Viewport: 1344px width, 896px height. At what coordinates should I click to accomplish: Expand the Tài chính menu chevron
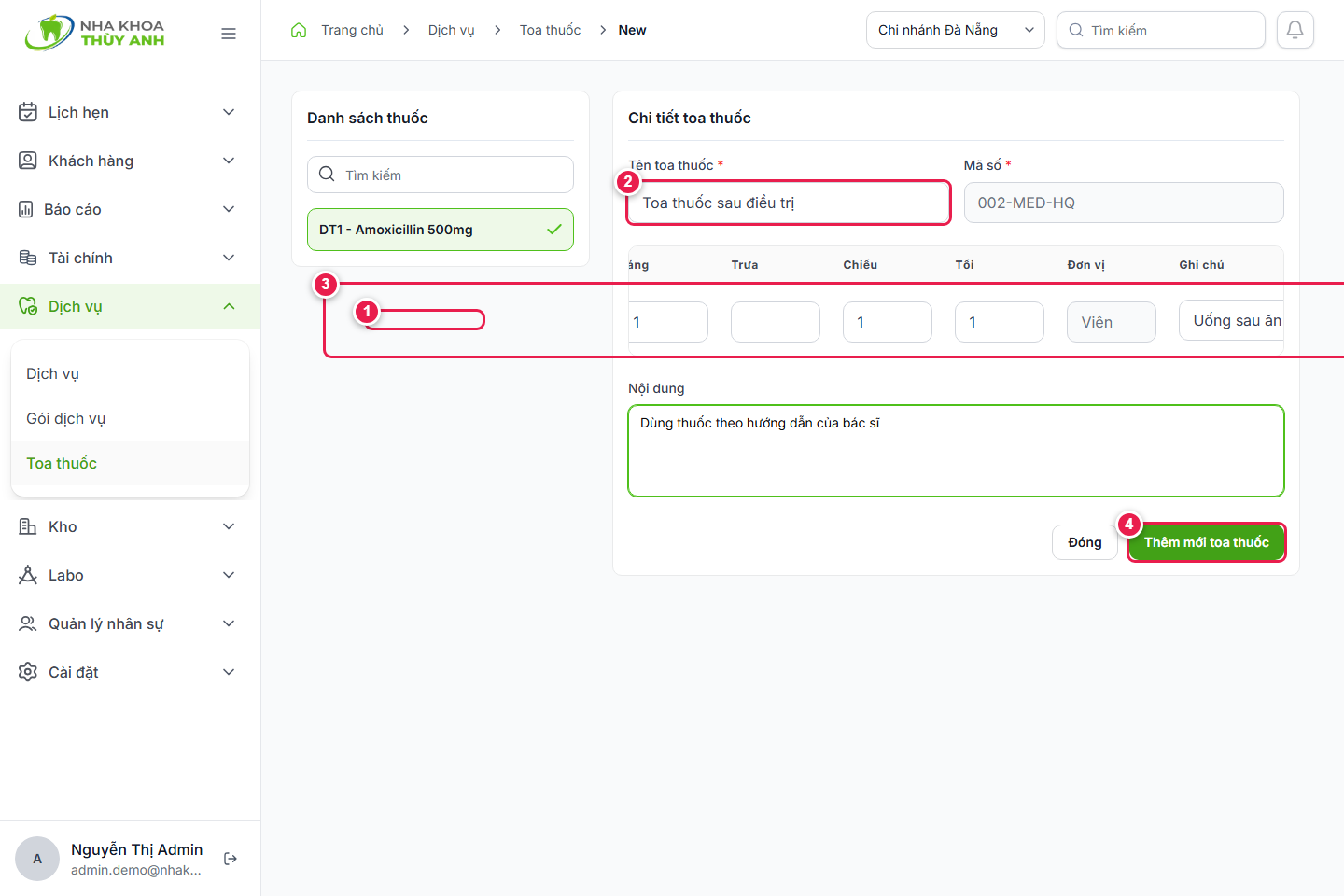pos(229,258)
